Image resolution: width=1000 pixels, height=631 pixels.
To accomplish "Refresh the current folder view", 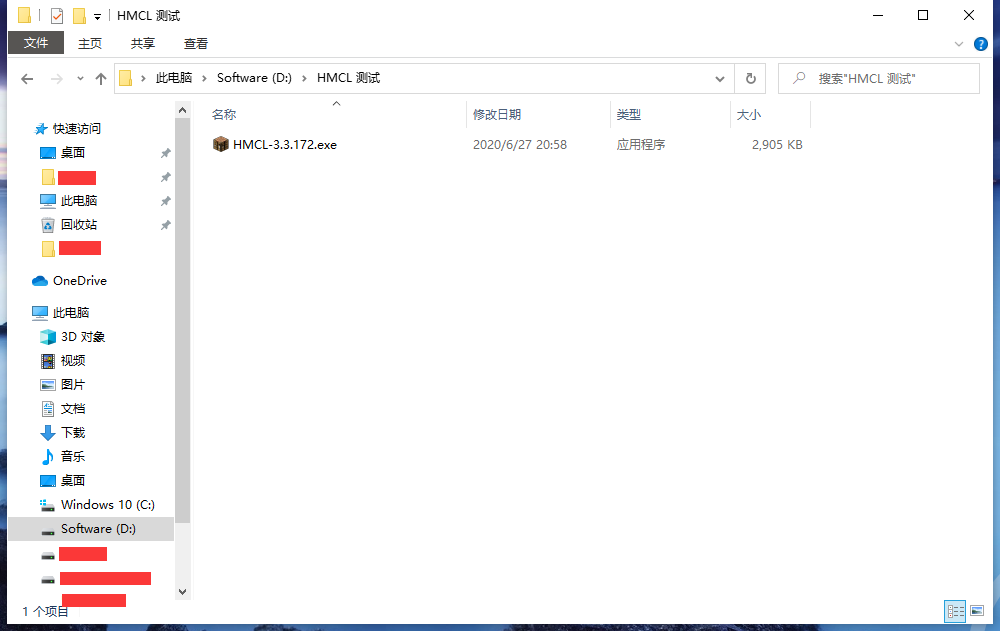I will point(750,78).
